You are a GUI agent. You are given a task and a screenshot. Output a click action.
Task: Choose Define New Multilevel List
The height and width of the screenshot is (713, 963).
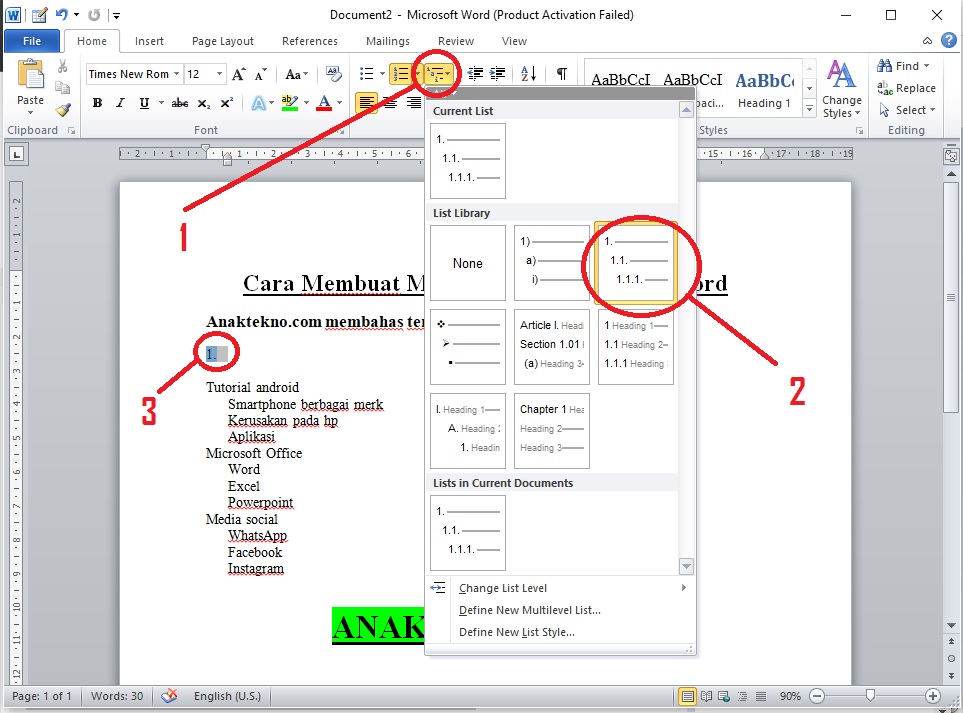coord(560,610)
